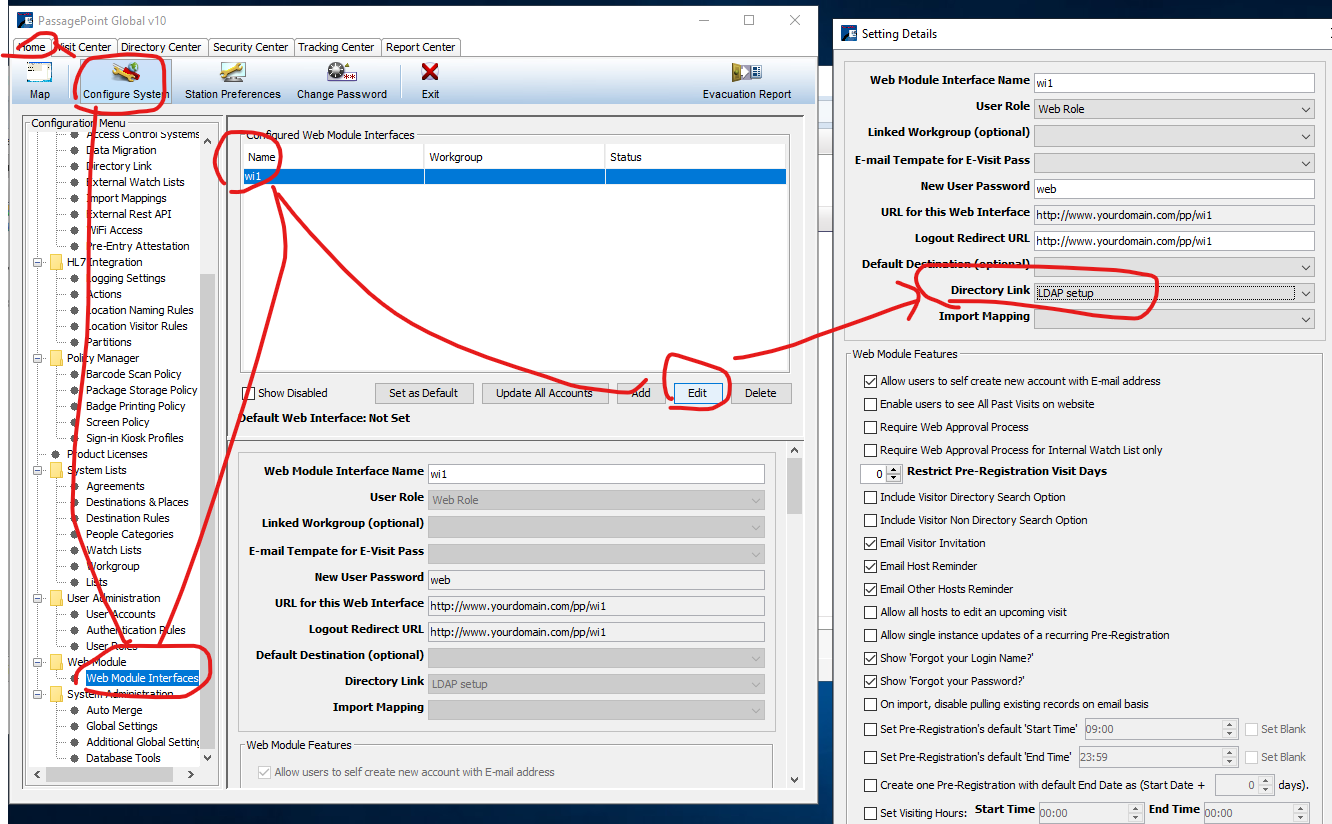
Task: Toggle Email Visitor Invitation checkbox
Action: 870,543
